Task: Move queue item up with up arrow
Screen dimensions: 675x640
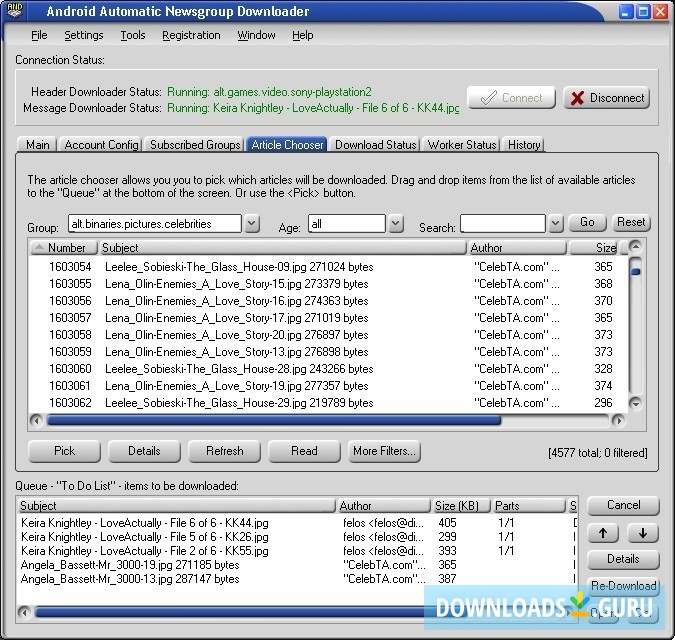Action: 603,533
